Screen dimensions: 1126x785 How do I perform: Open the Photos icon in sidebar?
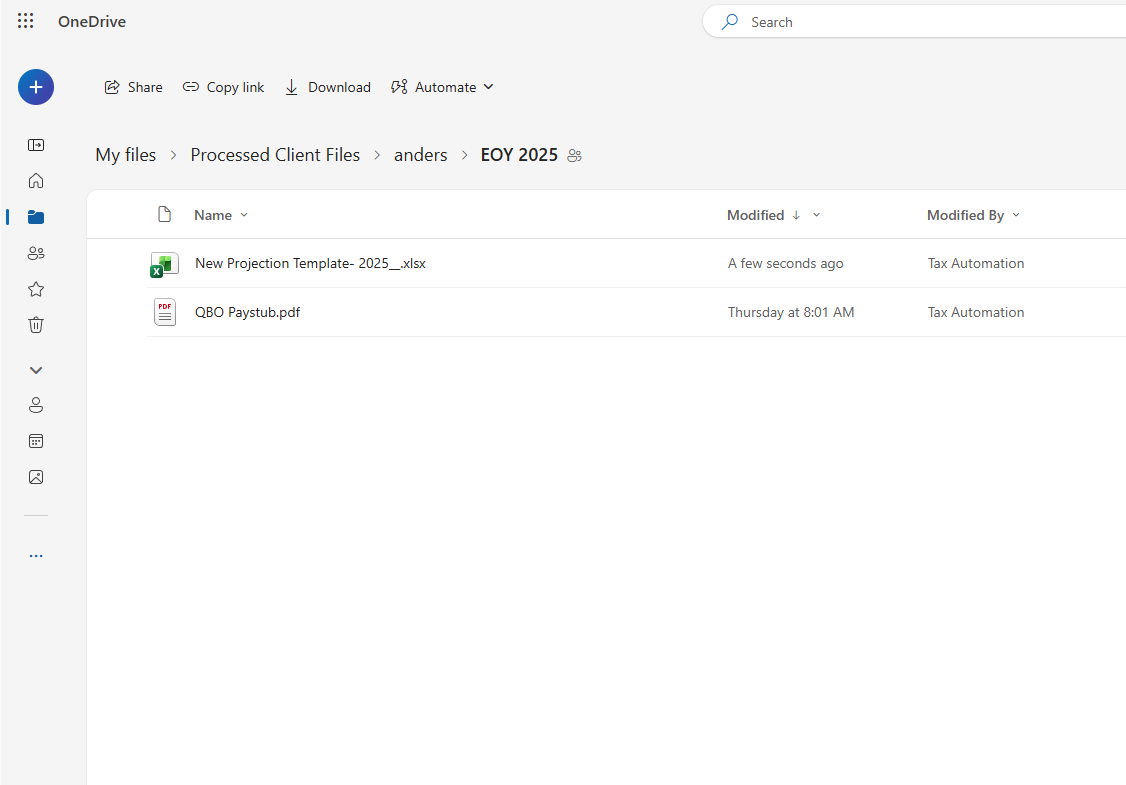pyautogui.click(x=36, y=477)
